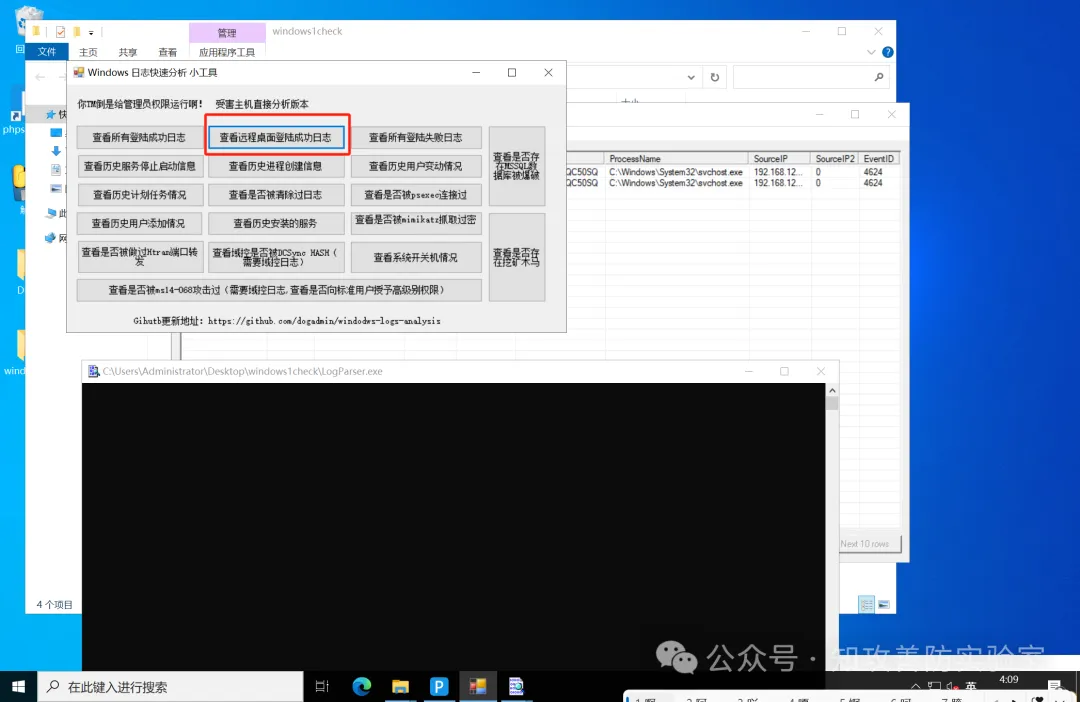Click the Htran端口转发 check button
Screen dimensions: 1080x702
pos(140,257)
